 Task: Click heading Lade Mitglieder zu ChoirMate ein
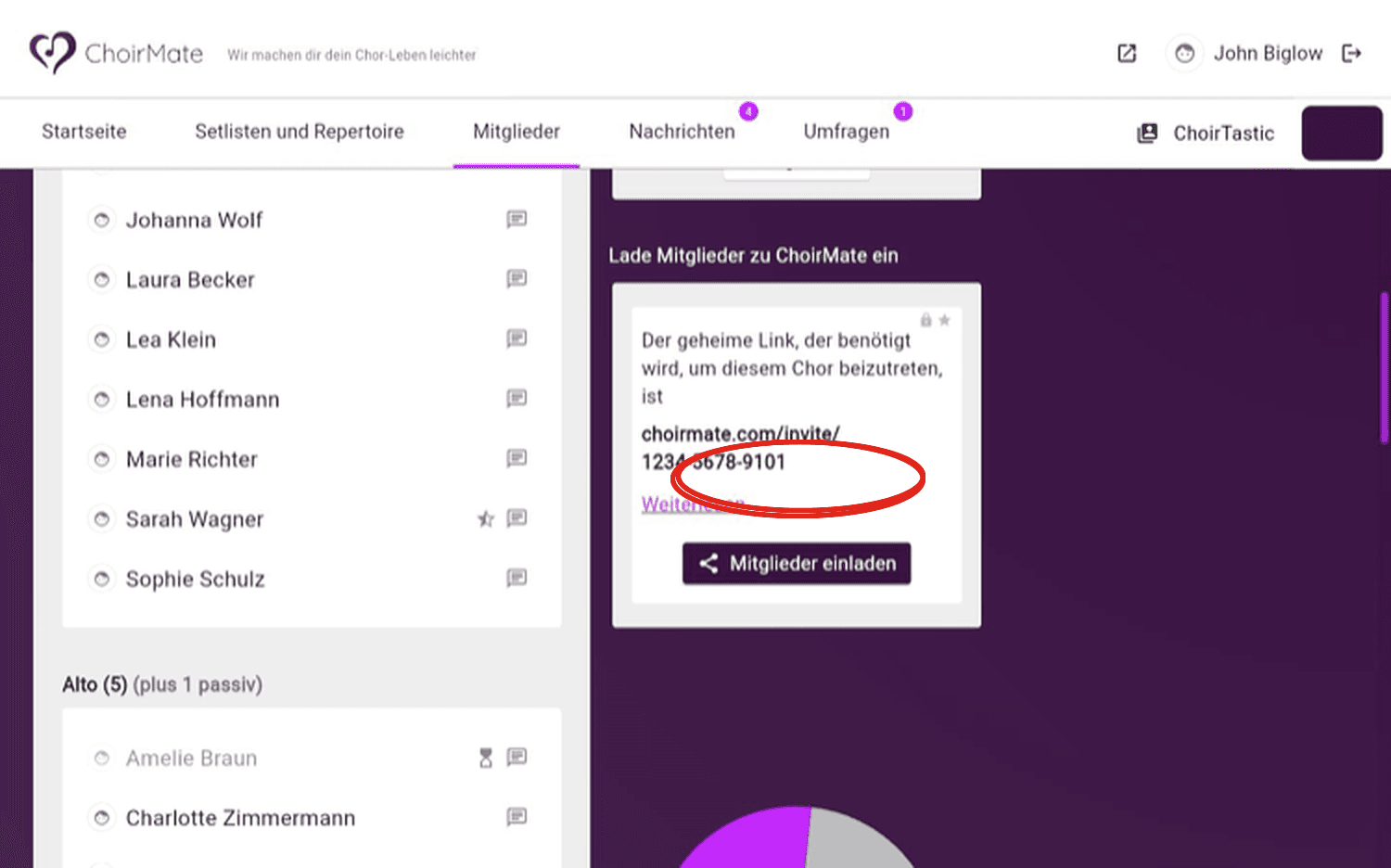[753, 255]
